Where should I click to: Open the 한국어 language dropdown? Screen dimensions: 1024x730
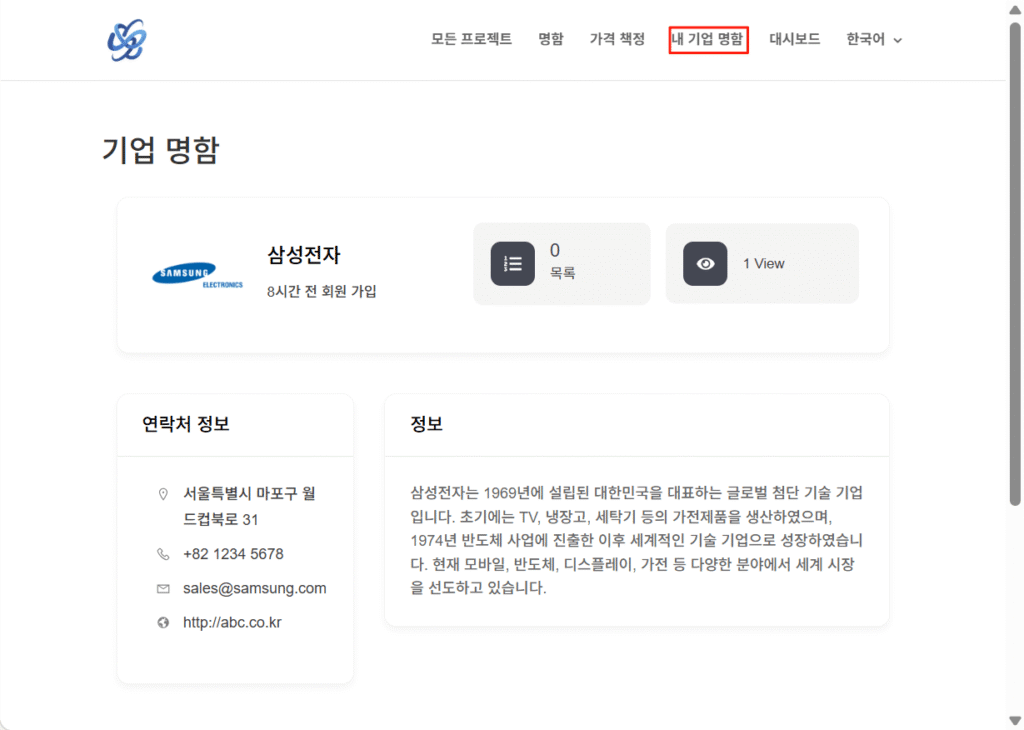(x=865, y=40)
